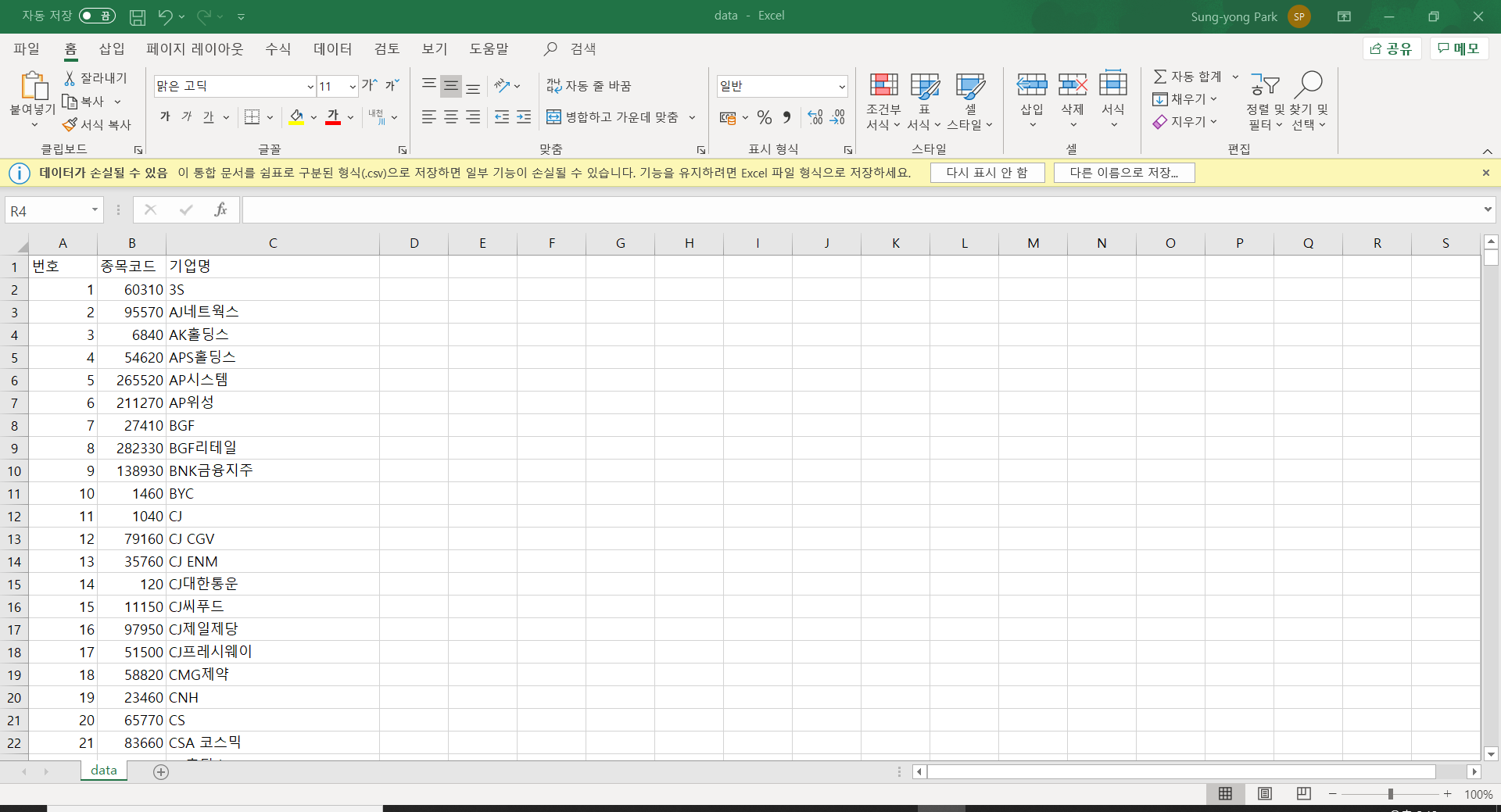The height and width of the screenshot is (812, 1501).
Task: Click the Comma Style icon
Action: pos(787,117)
